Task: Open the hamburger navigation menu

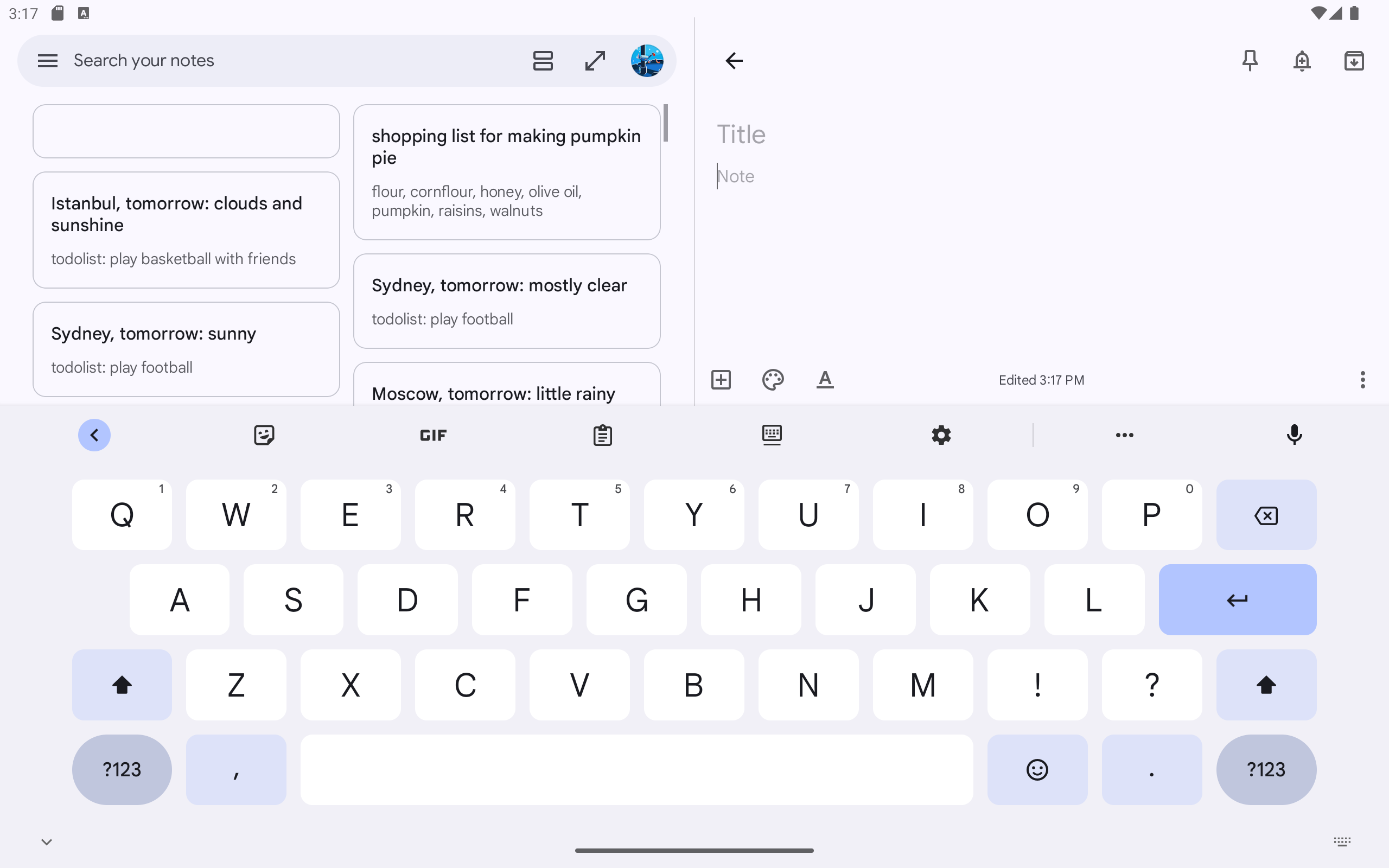Action: coord(48,60)
